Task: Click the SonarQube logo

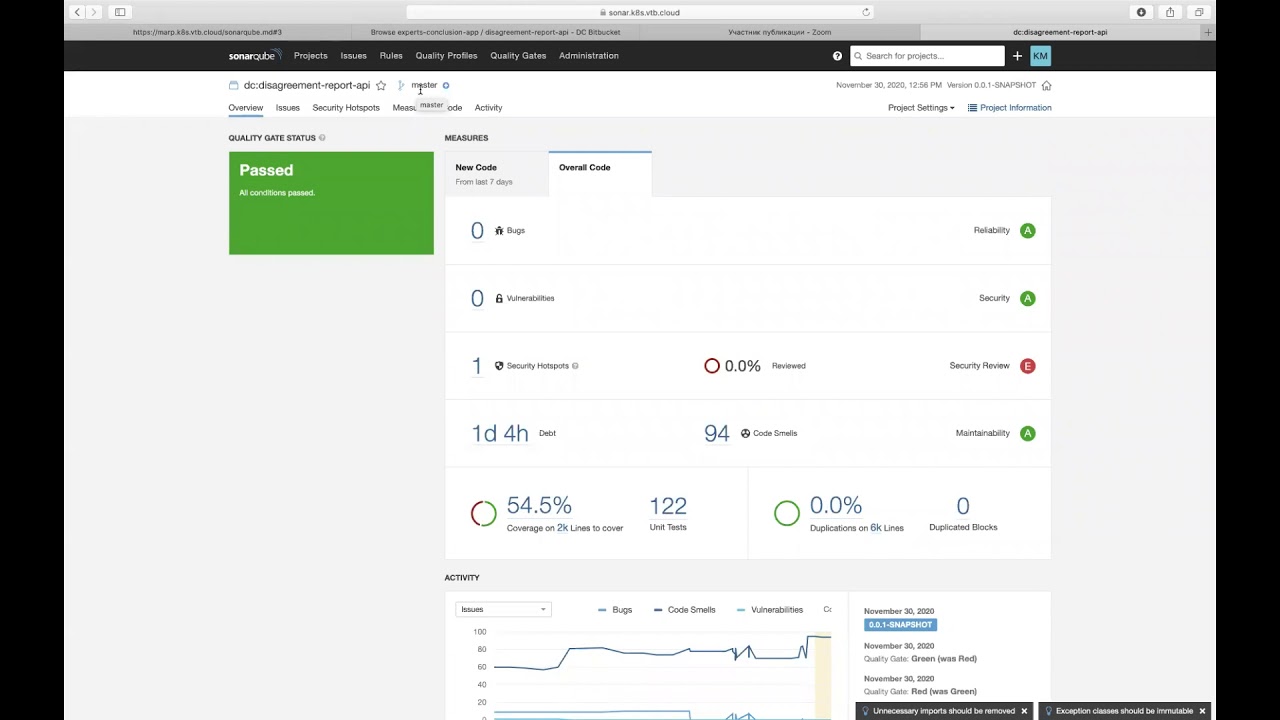Action: pyautogui.click(x=254, y=56)
